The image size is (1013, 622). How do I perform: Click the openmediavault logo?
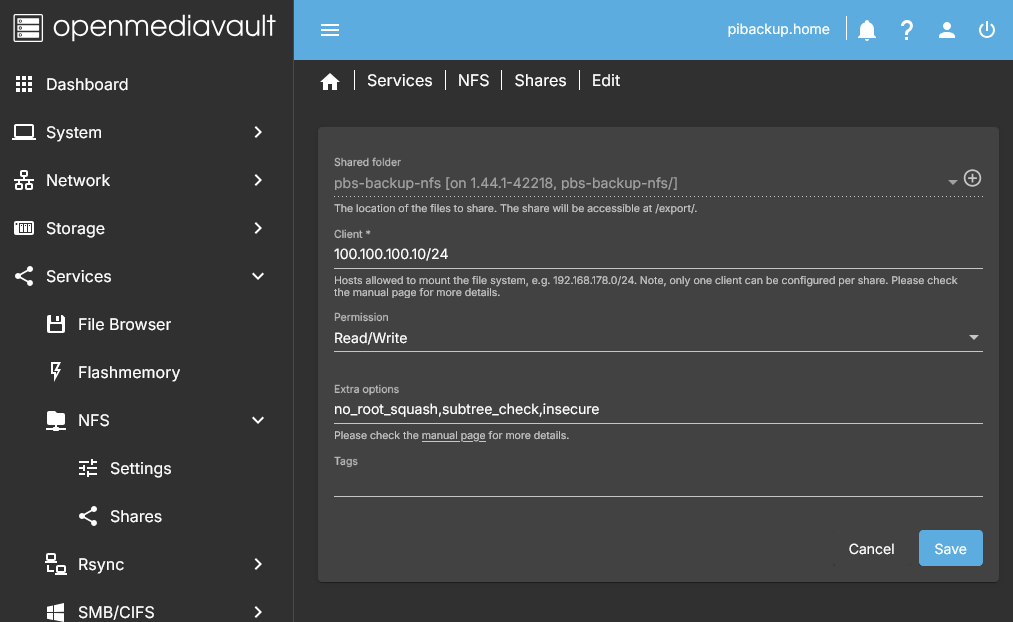coord(146,27)
